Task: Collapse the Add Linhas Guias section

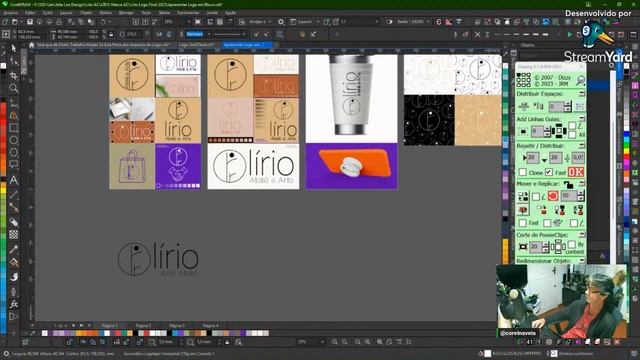Action: point(582,119)
